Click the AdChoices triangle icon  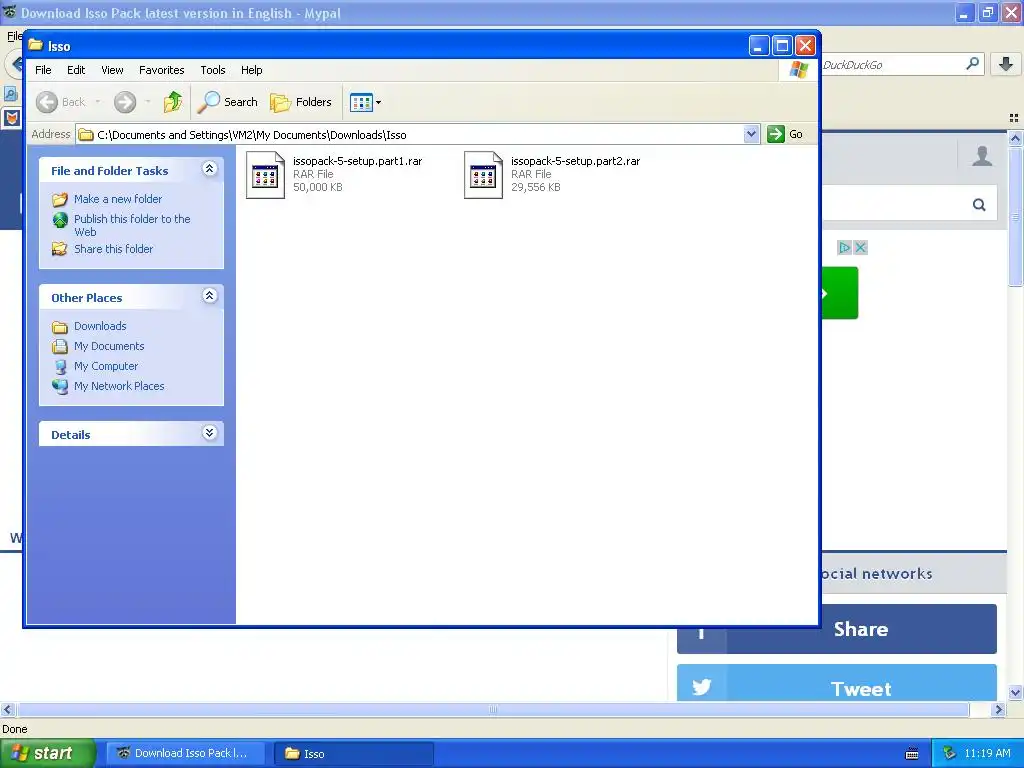coord(844,248)
